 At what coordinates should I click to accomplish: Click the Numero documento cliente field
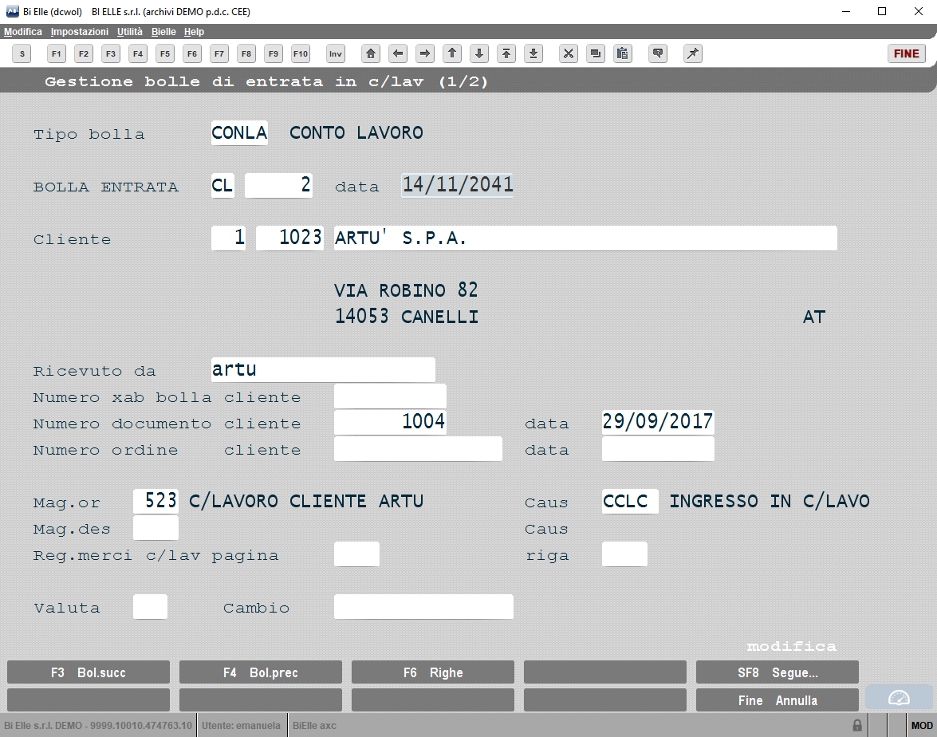(390, 422)
